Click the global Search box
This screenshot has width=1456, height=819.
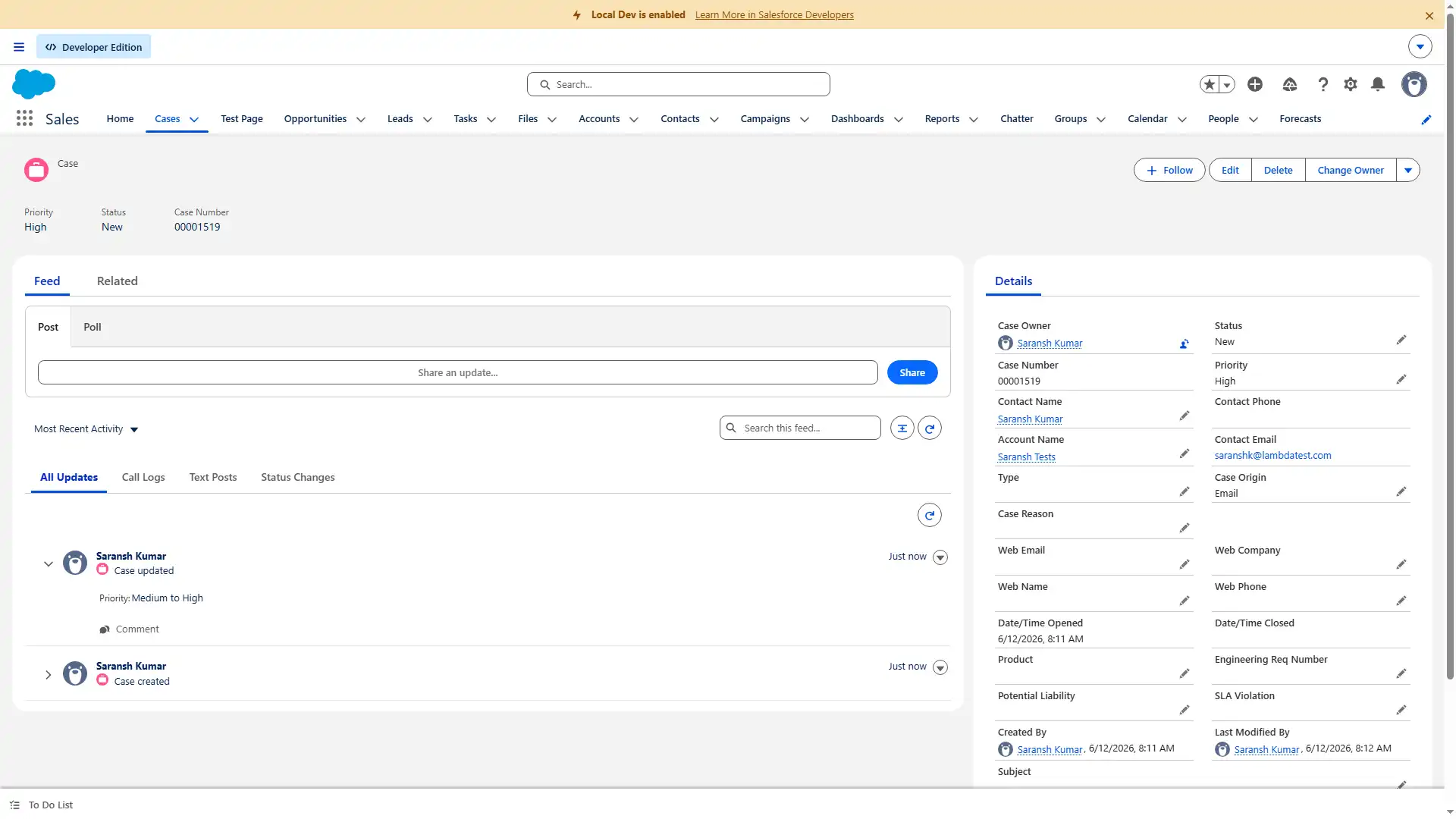[x=679, y=84]
